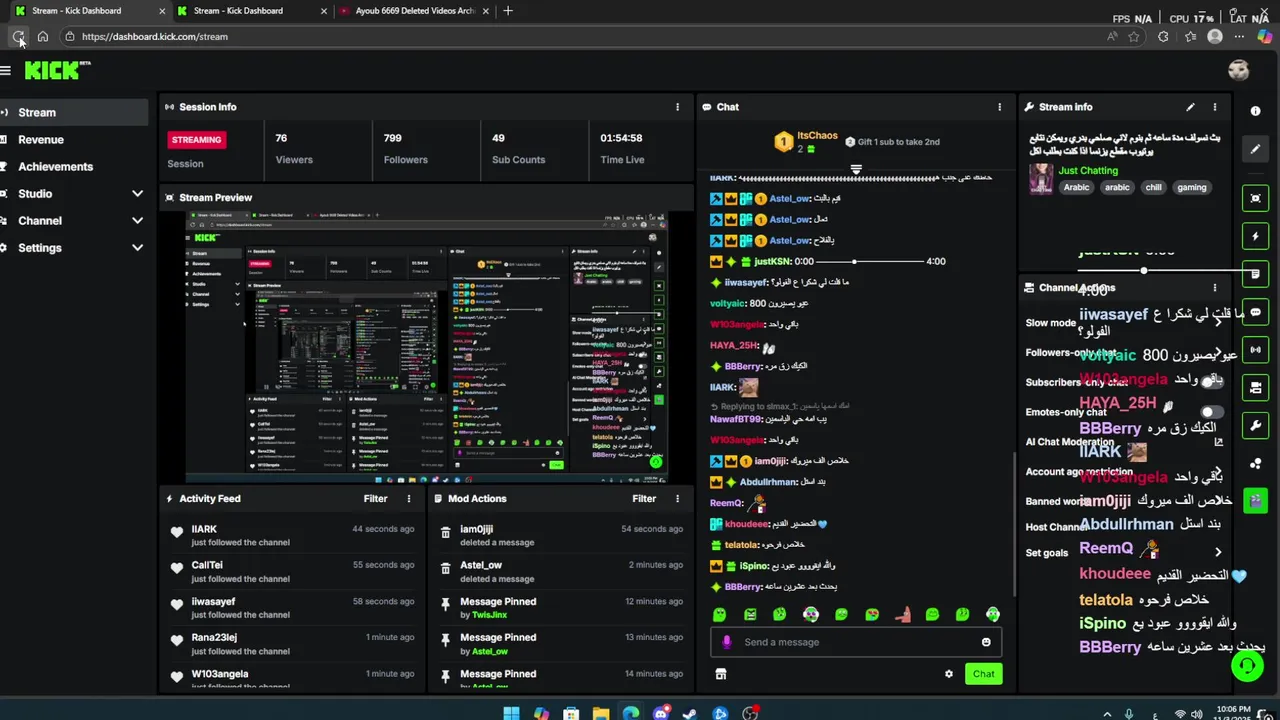Reload the page with browser refresh button
Viewport: 1280px width, 720px height.
point(18,36)
